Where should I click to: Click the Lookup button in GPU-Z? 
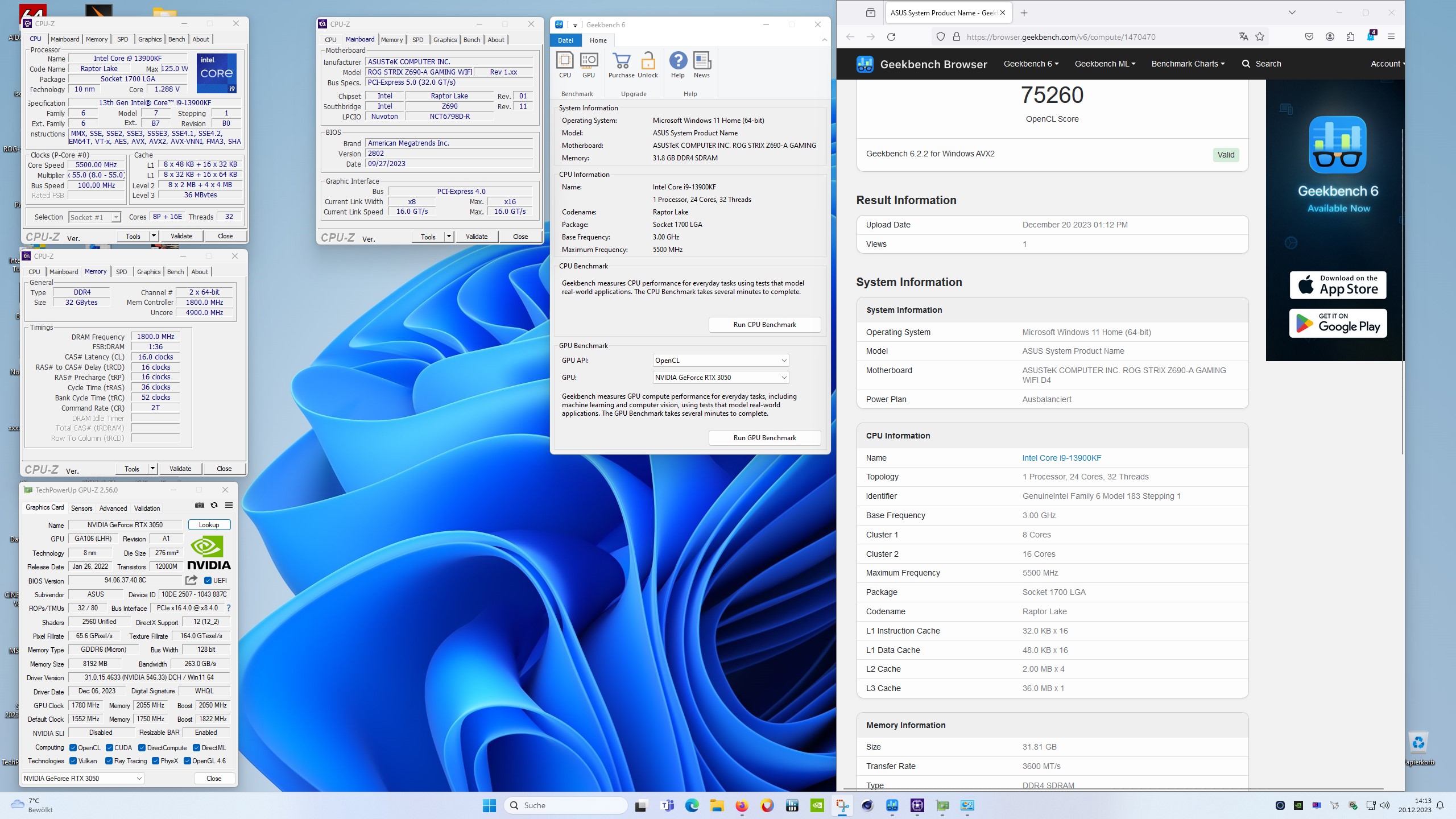[x=209, y=525]
